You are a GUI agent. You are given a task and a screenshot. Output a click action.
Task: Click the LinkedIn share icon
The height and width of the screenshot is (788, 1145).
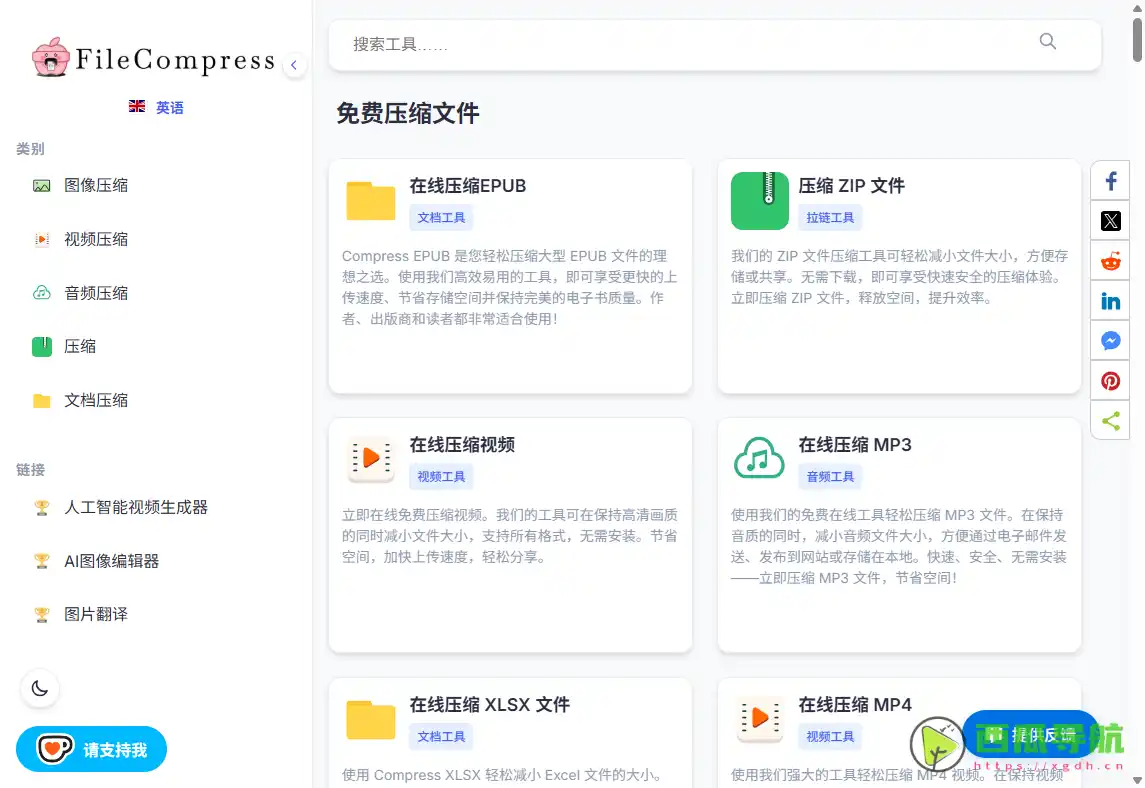coord(1110,300)
